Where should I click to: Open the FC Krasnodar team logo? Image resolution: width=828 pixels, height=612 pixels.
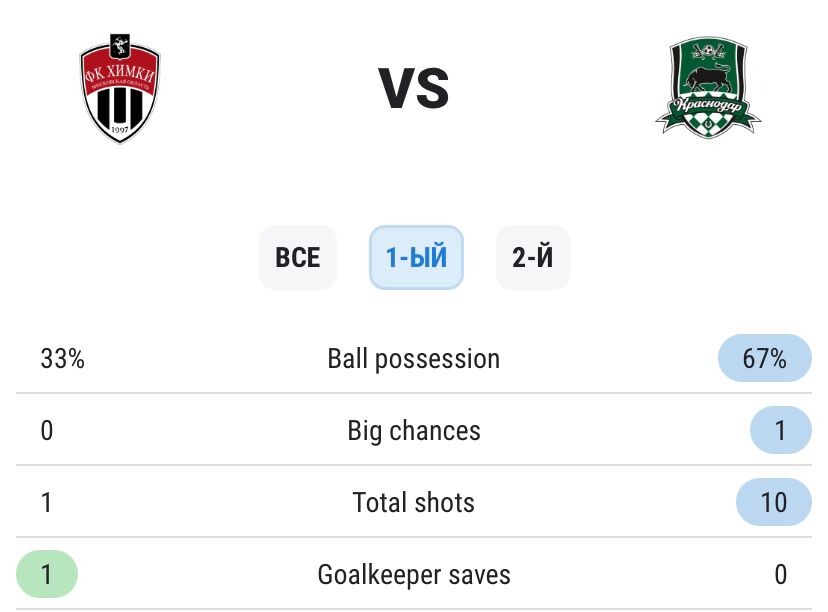click(708, 87)
